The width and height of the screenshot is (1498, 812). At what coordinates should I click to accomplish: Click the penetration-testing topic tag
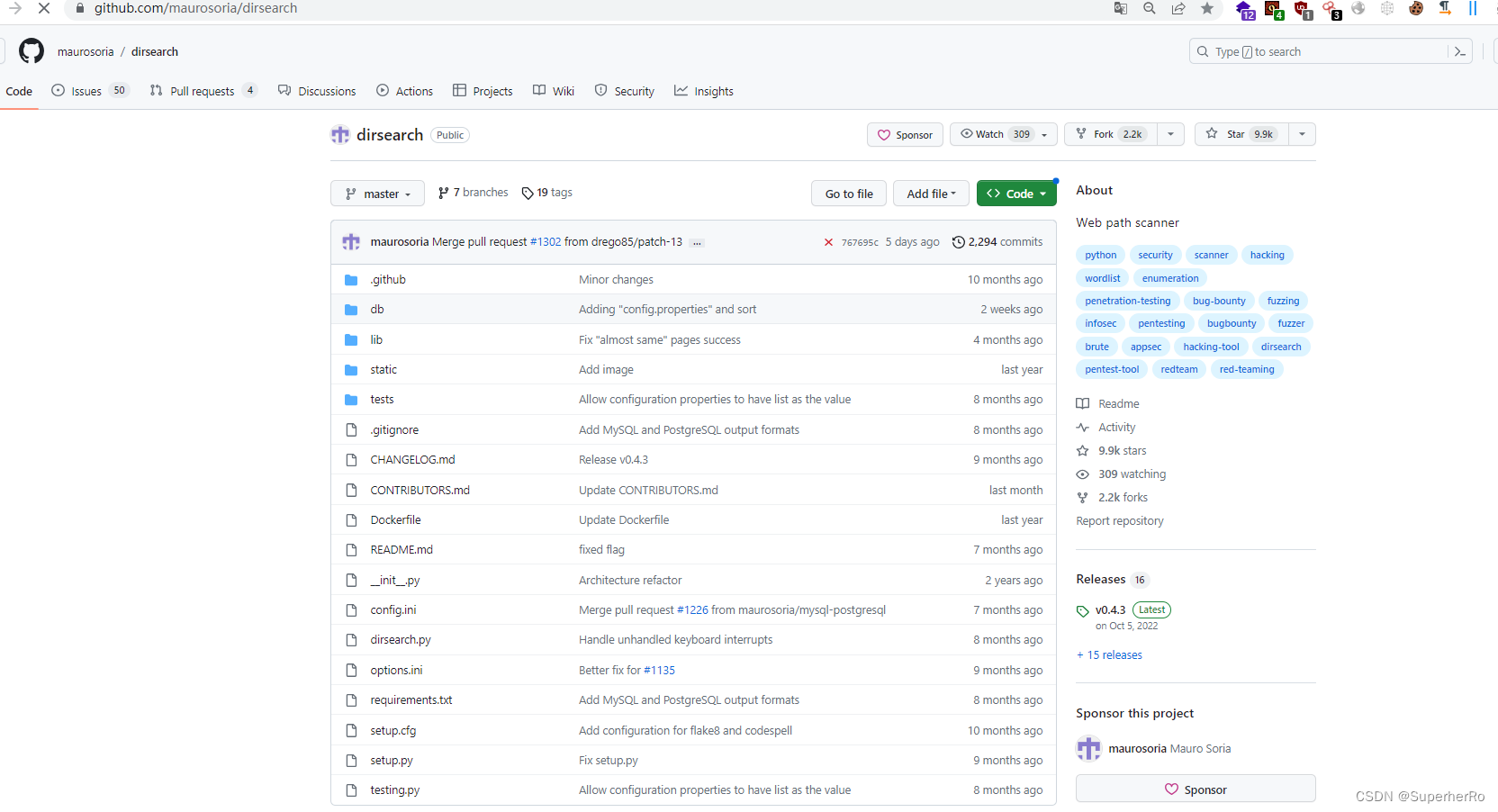pyautogui.click(x=1127, y=301)
